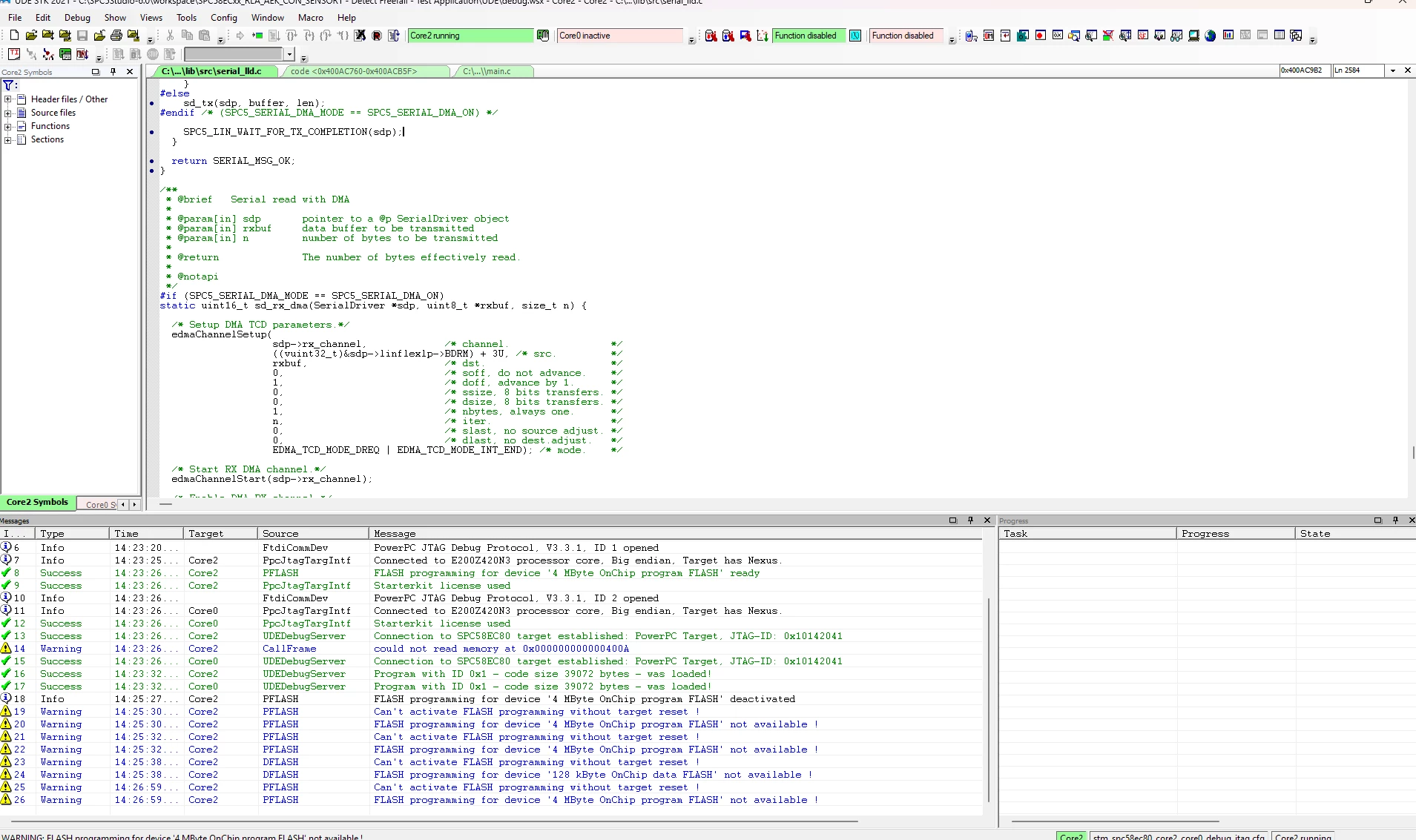Viewport: 1416px width, 840px height.
Task: Open the Config menu
Action: coord(224,17)
